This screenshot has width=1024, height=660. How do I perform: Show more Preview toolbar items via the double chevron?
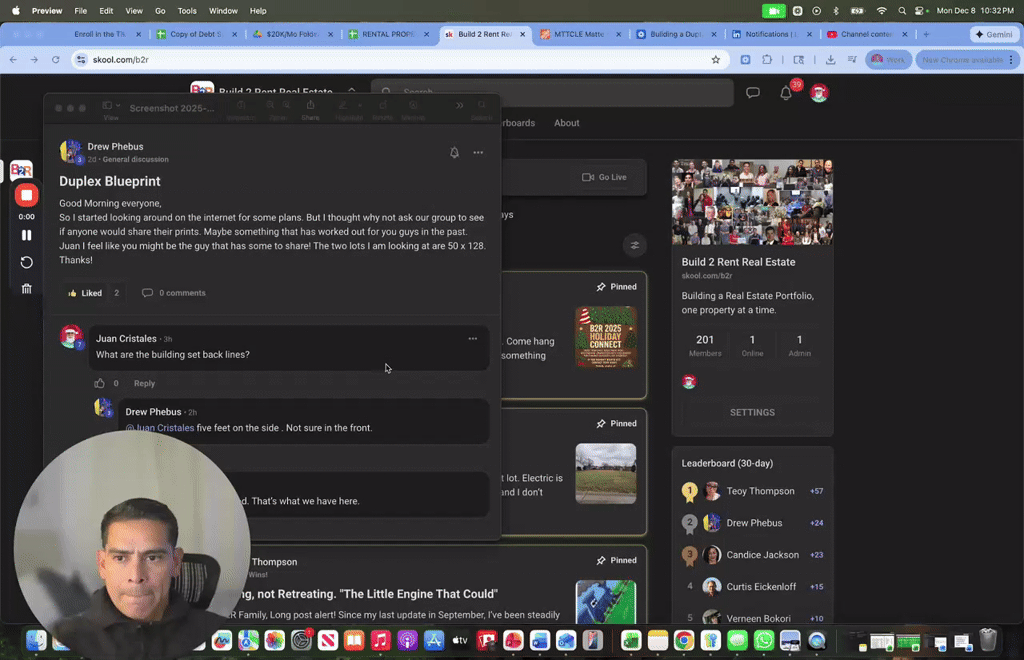point(459,105)
